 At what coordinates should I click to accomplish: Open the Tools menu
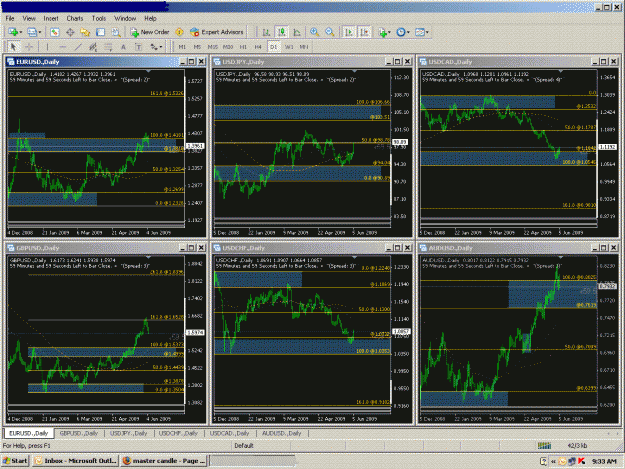click(98, 18)
